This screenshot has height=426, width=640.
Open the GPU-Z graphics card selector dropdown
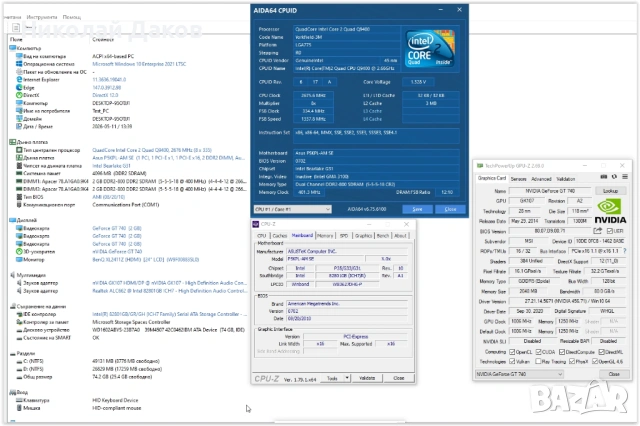[519, 374]
